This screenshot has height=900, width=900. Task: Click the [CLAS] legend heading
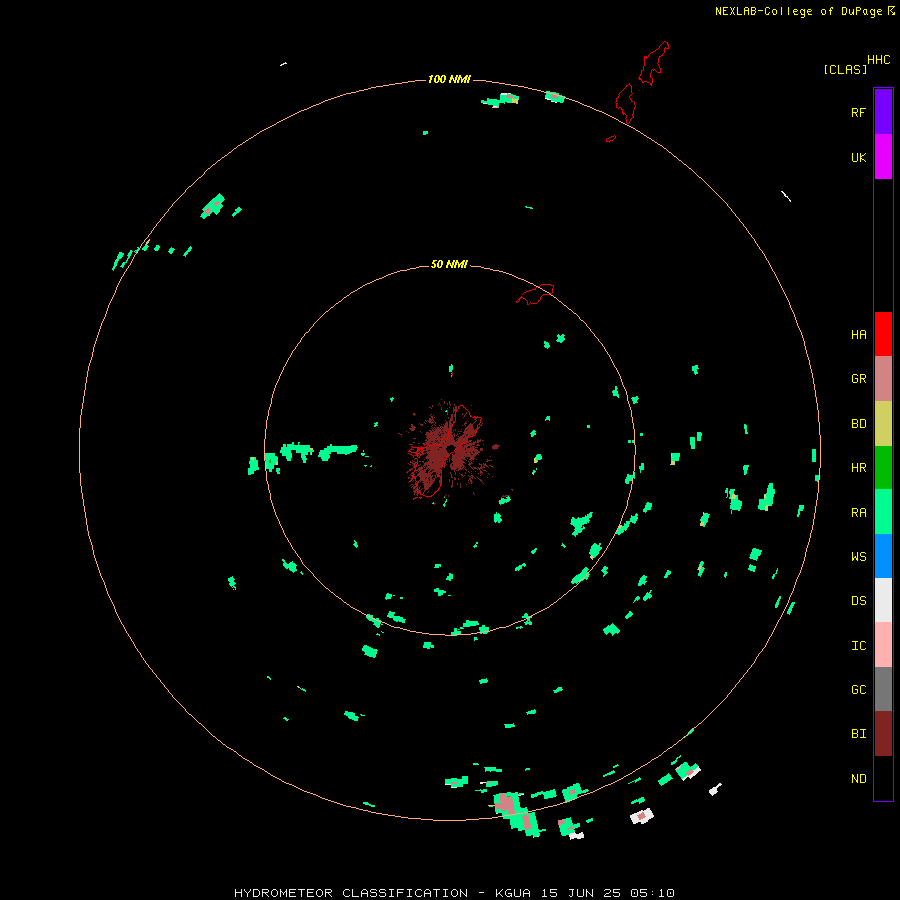tap(845, 69)
